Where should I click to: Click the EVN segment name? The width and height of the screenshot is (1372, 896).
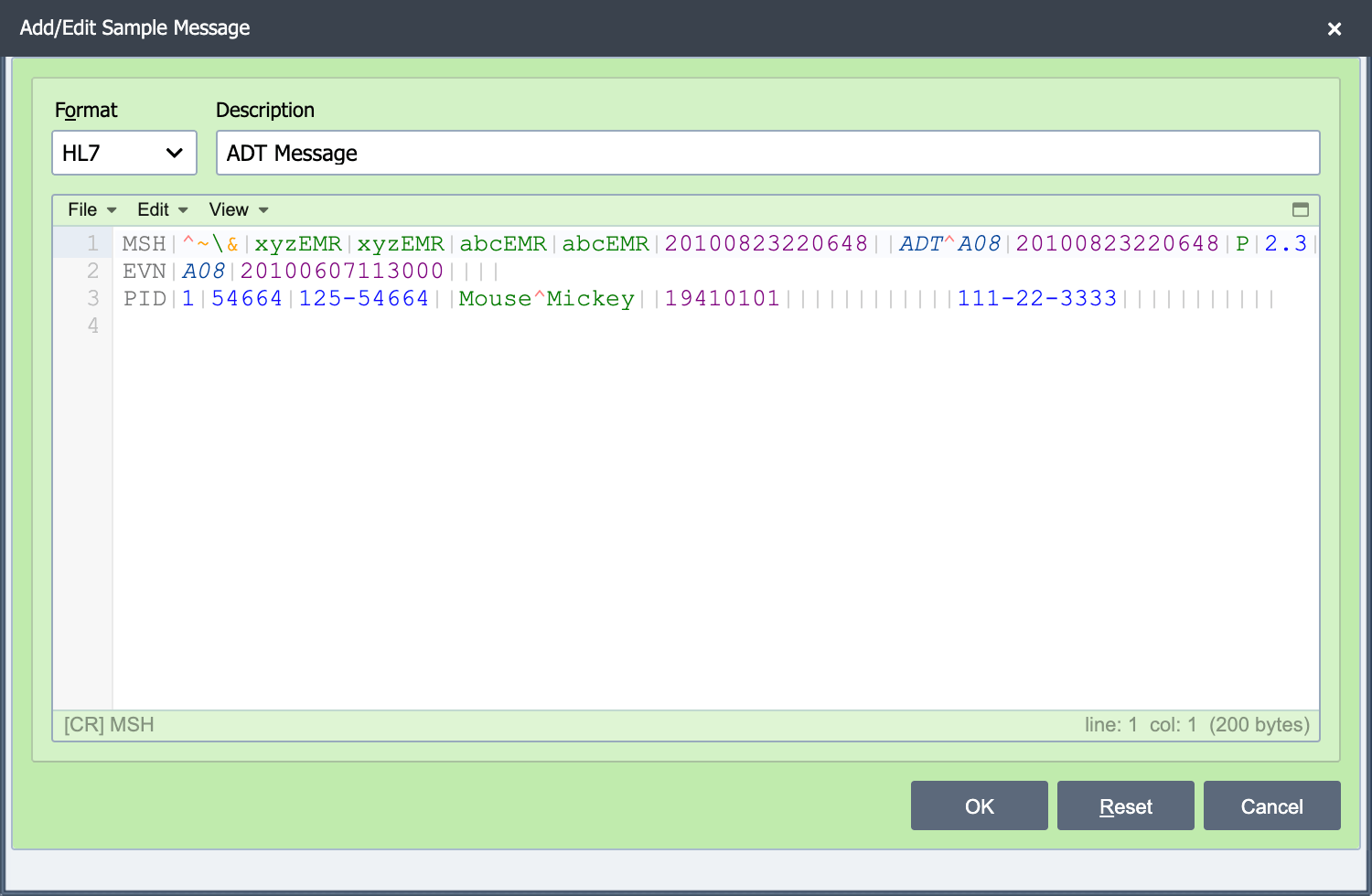[x=145, y=271]
